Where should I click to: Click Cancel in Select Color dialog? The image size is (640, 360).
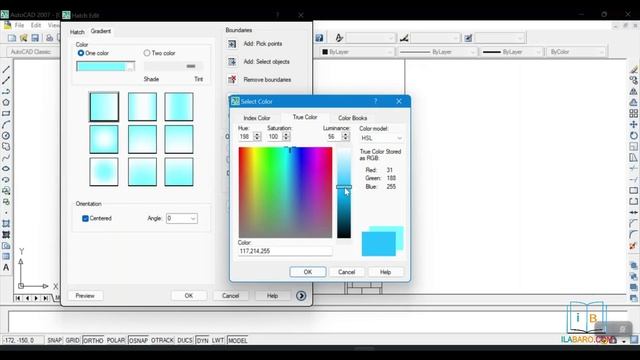click(x=346, y=272)
